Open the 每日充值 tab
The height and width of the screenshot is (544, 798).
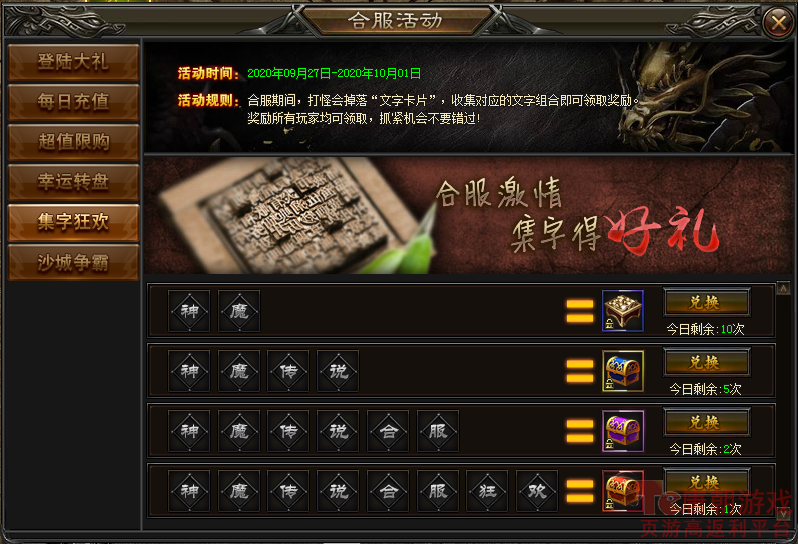73,102
